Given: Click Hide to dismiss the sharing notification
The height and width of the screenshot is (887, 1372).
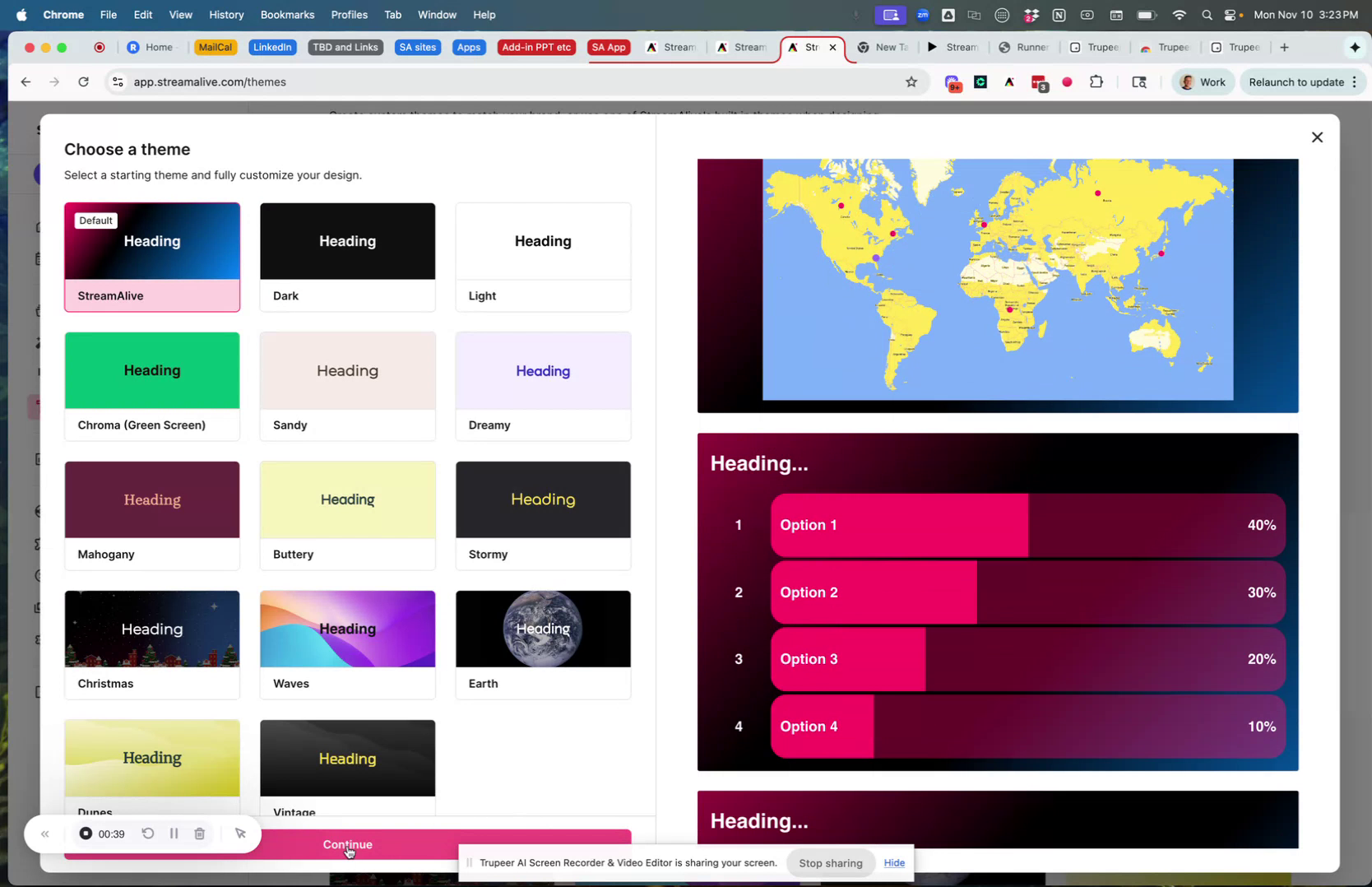Looking at the screenshot, I should point(894,862).
